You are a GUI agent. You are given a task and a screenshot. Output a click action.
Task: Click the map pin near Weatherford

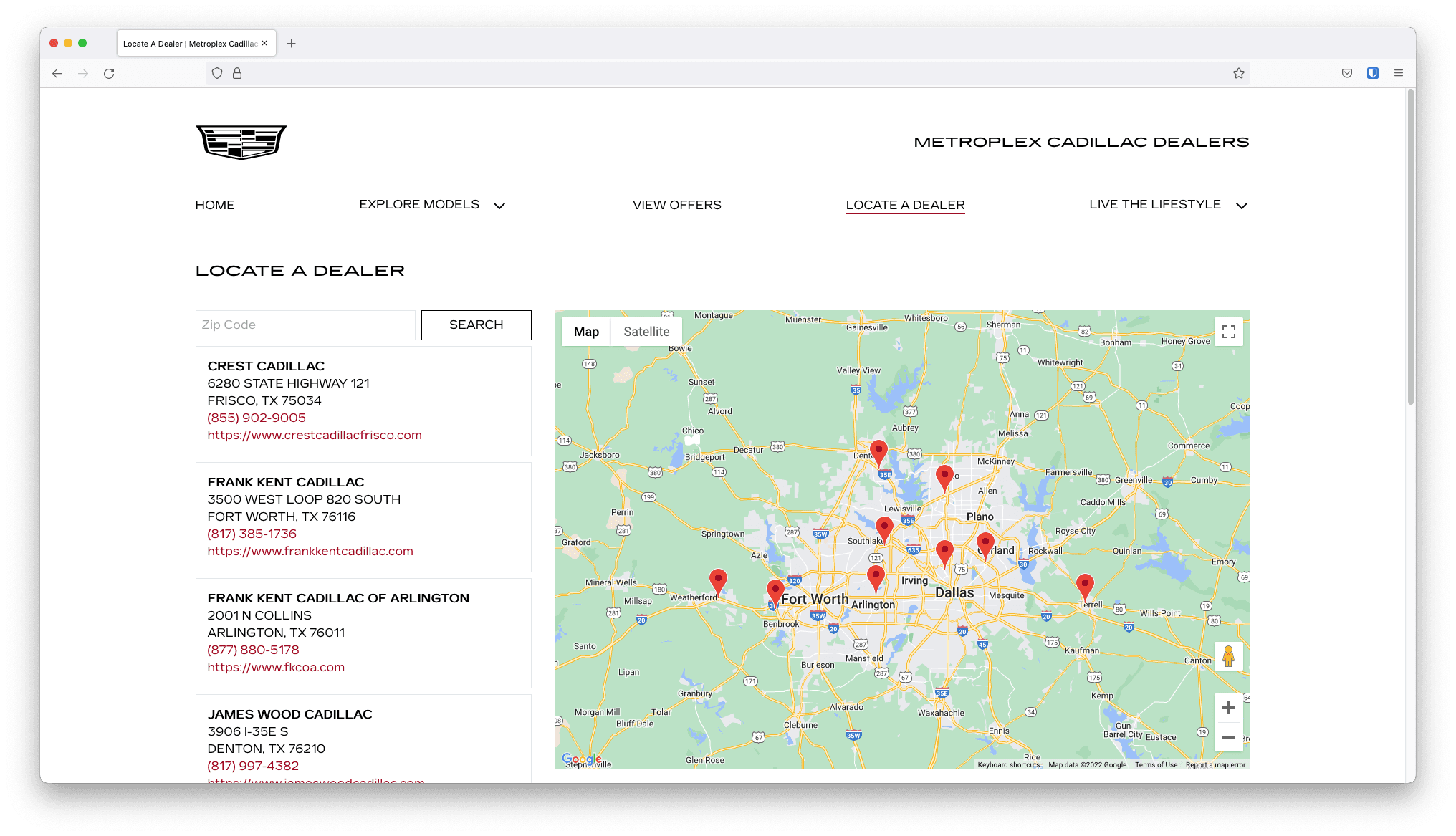click(x=718, y=582)
